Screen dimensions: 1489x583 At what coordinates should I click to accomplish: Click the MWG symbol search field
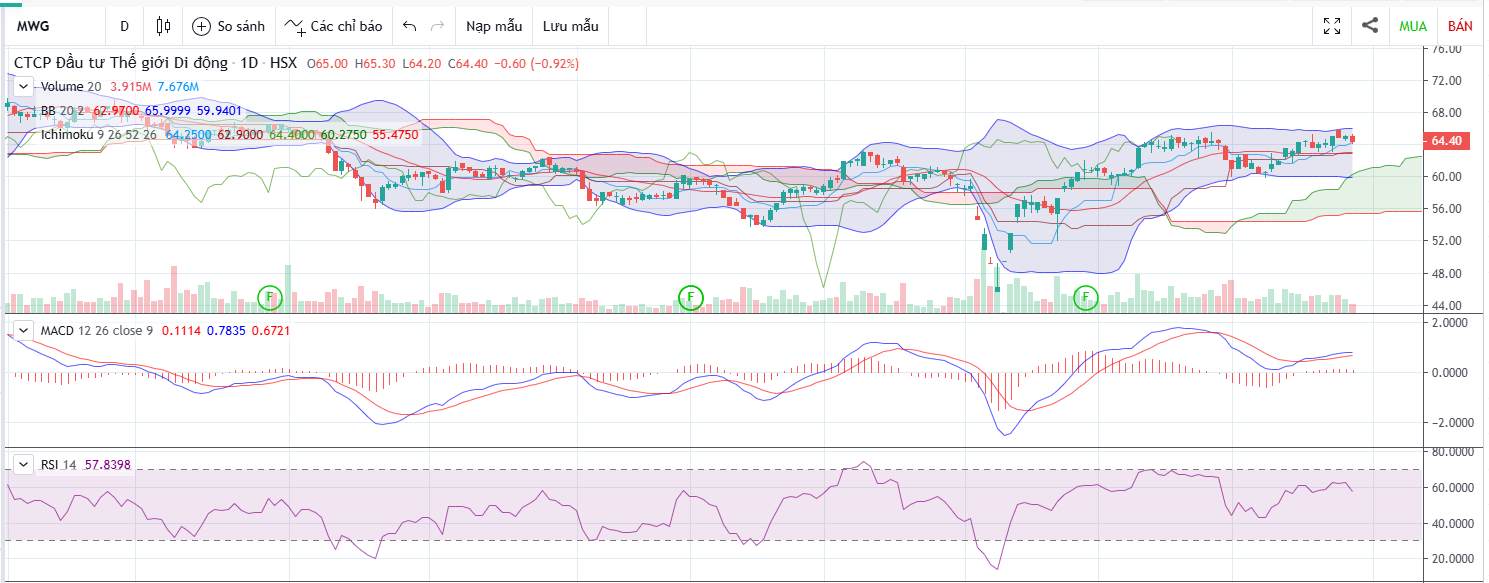(x=50, y=26)
